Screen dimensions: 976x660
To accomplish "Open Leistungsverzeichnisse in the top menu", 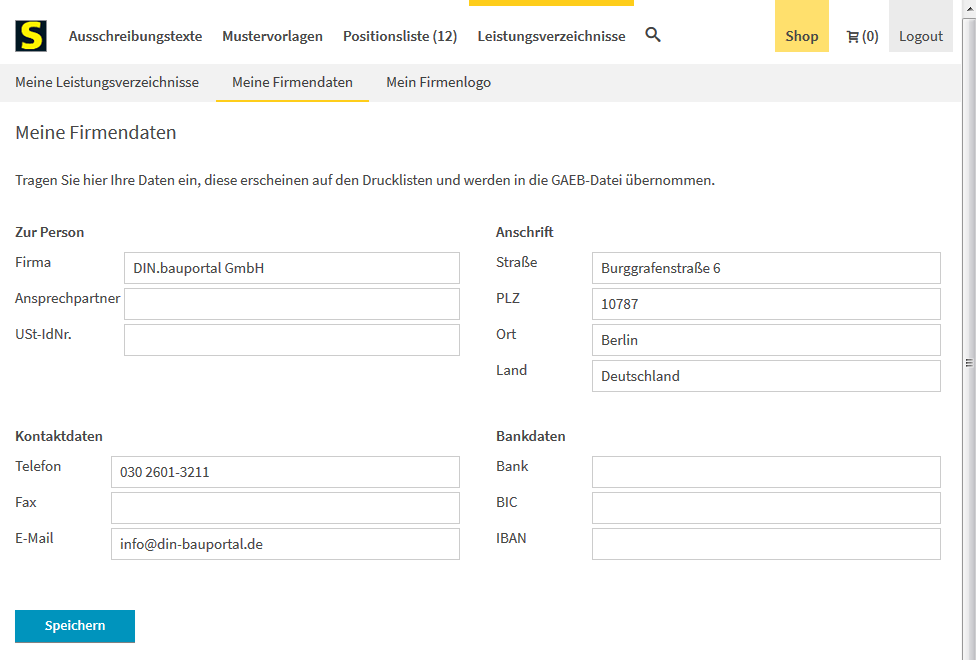I will (550, 35).
